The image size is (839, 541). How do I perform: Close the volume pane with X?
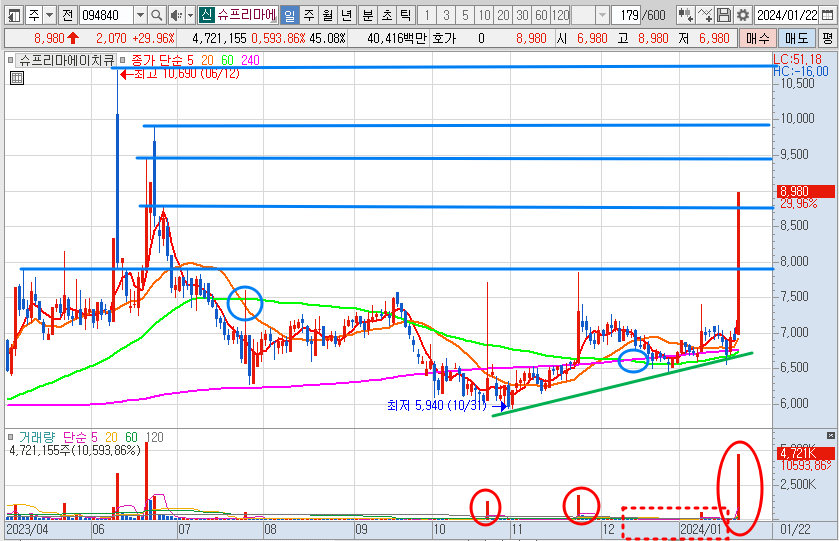(830, 436)
